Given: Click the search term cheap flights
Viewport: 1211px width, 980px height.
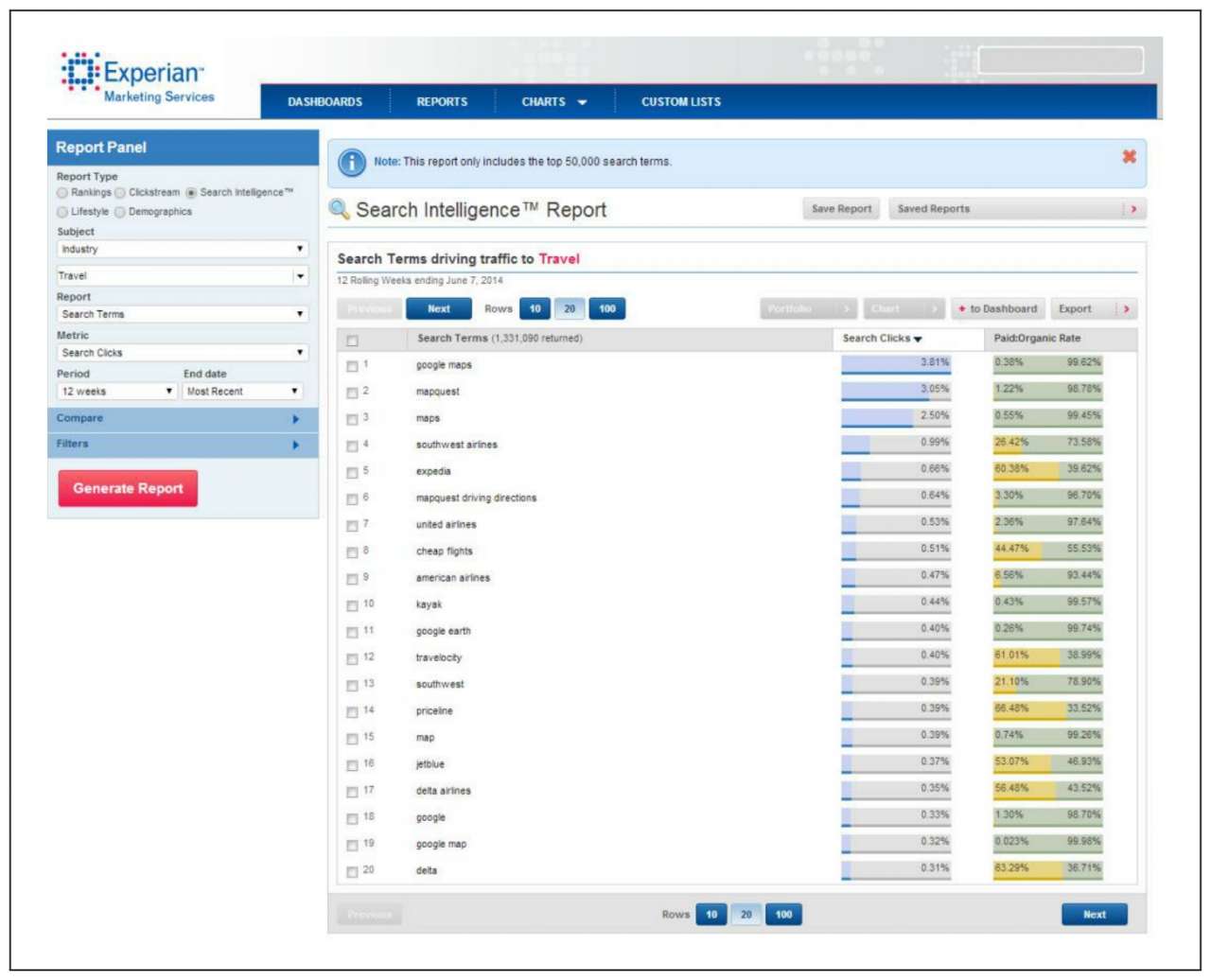Looking at the screenshot, I should [x=445, y=551].
